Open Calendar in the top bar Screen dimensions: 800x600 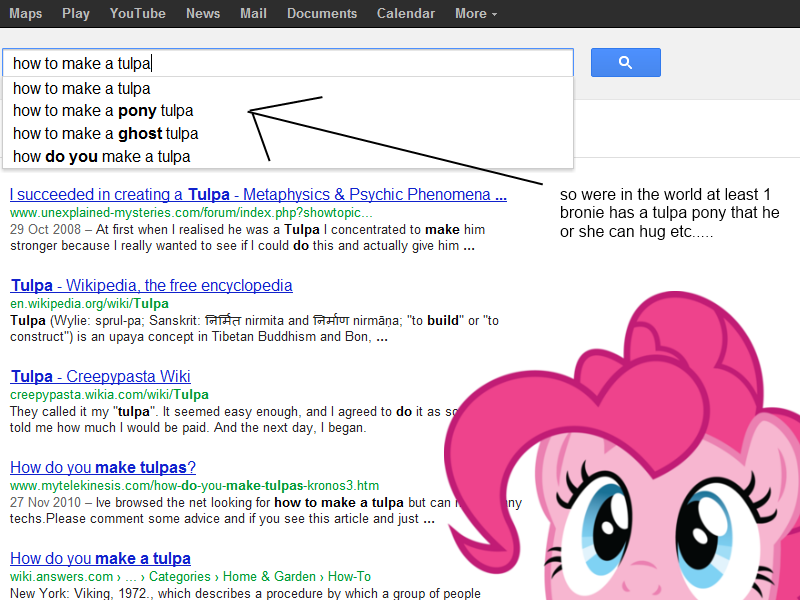406,13
